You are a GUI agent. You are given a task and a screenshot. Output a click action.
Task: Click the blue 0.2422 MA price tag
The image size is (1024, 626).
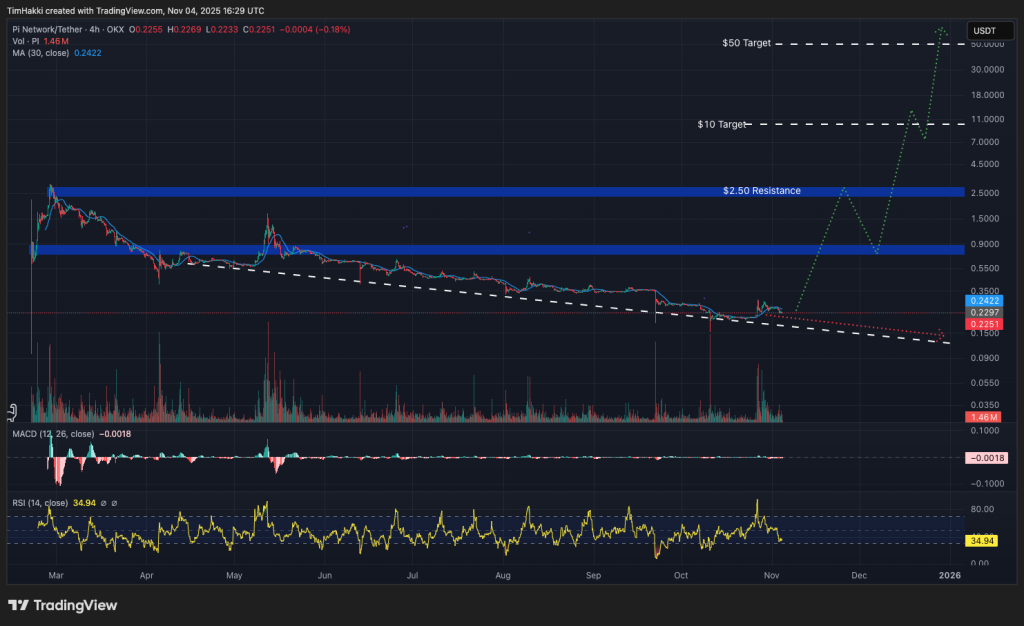(981, 300)
